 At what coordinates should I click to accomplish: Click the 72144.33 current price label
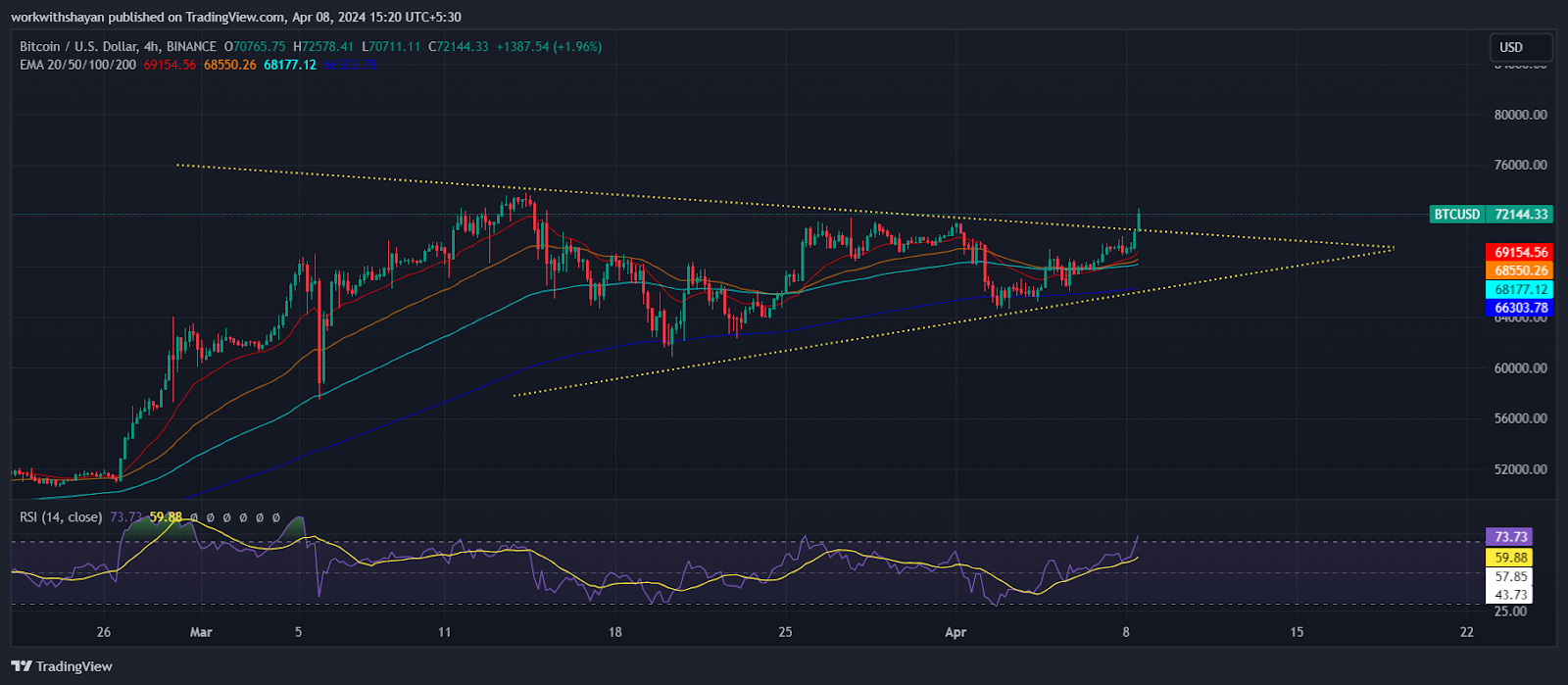pyautogui.click(x=1521, y=215)
